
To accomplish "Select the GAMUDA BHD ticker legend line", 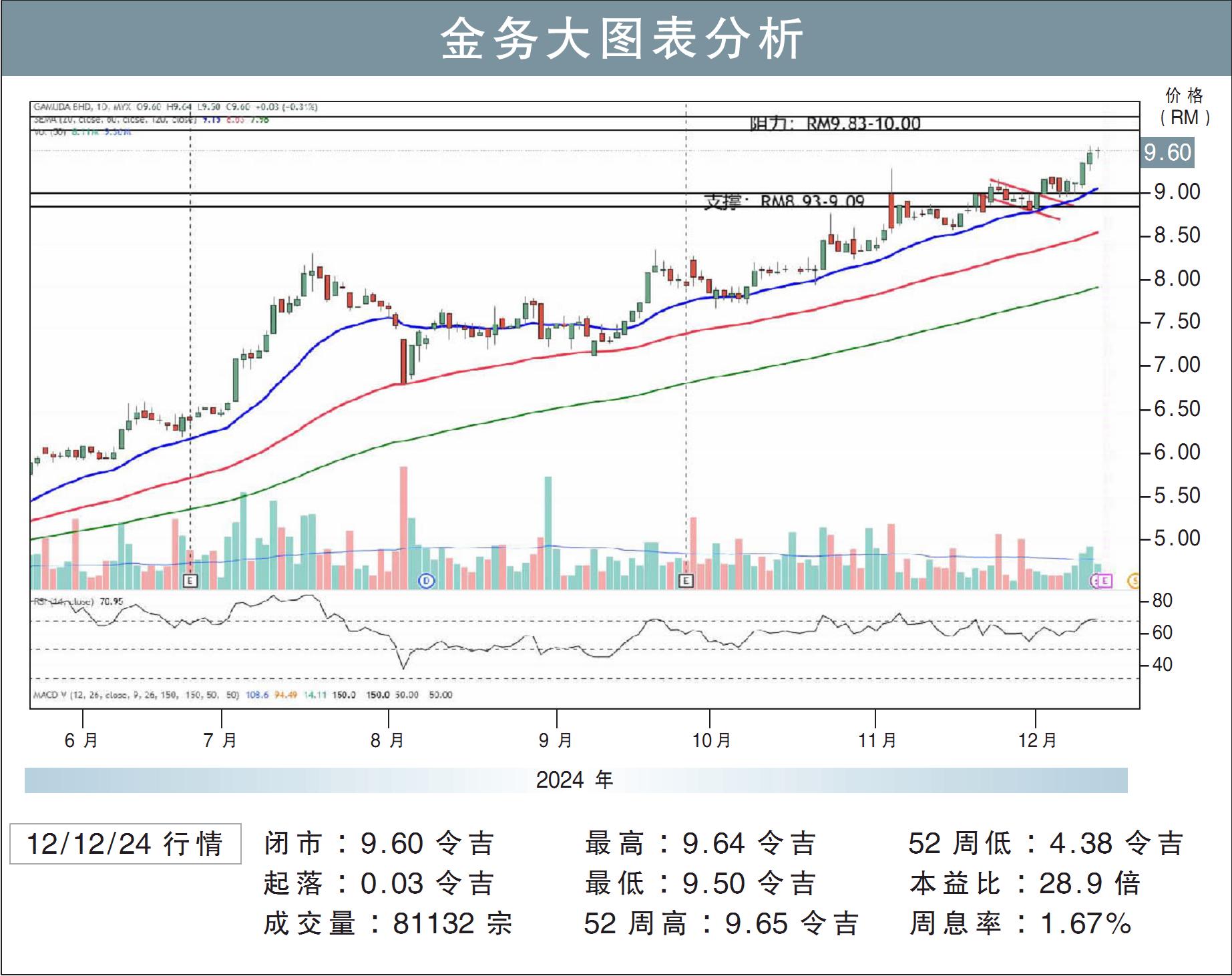I will [175, 107].
